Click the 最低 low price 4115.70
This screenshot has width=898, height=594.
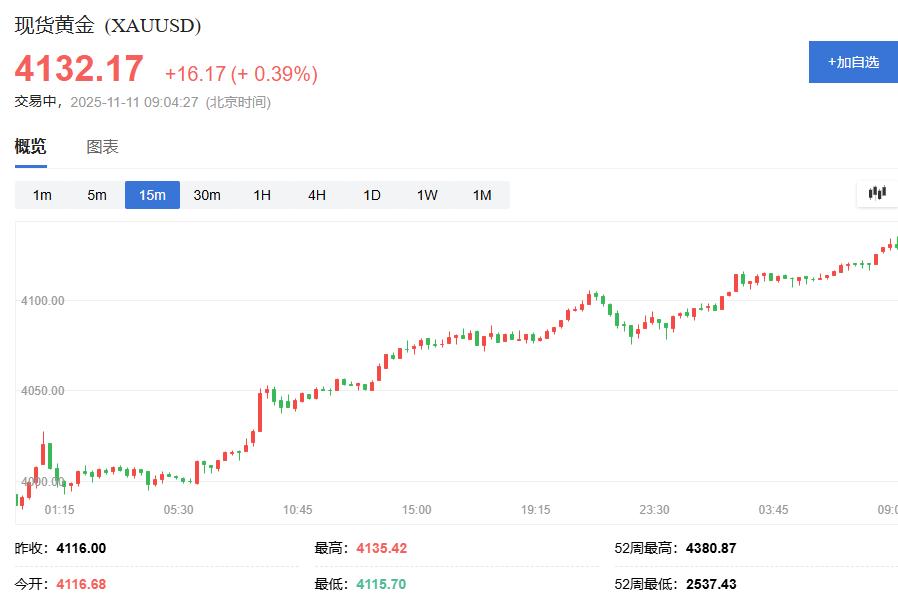click(x=383, y=580)
